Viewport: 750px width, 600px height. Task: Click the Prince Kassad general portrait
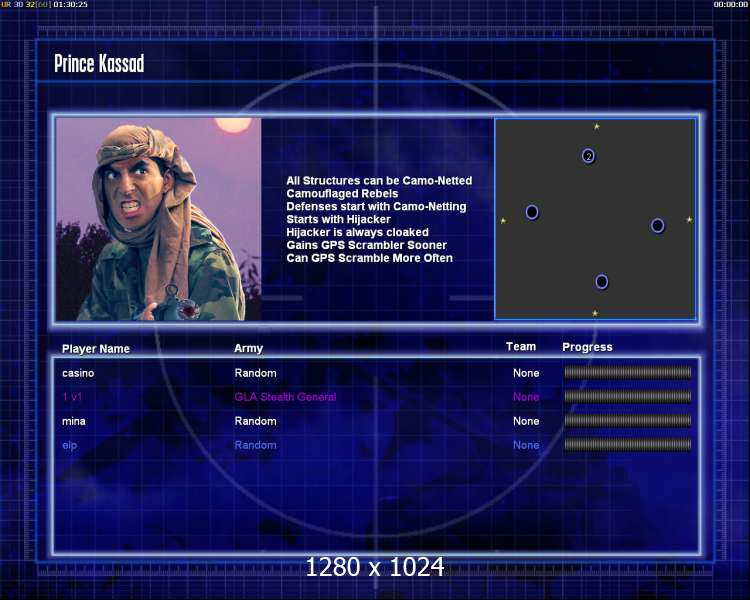[159, 219]
